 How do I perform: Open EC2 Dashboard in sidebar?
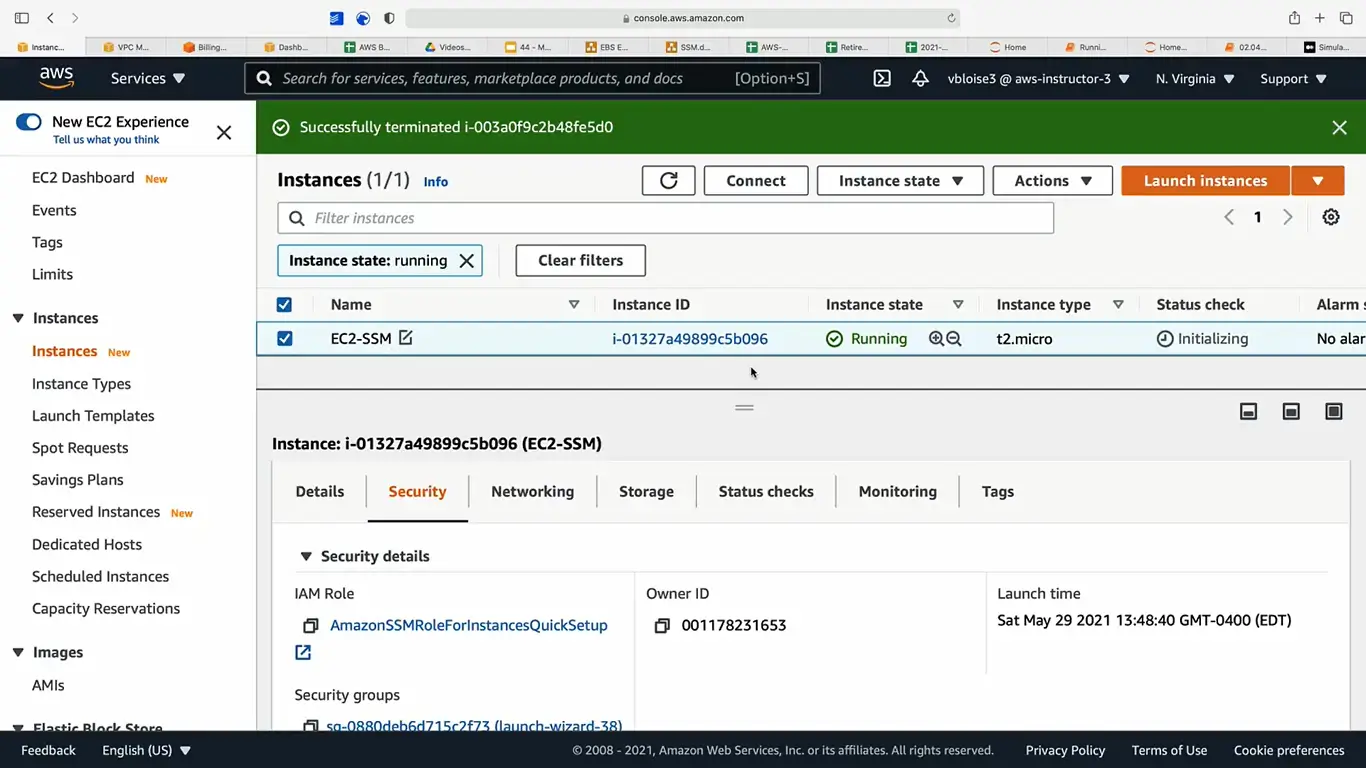pos(83,178)
